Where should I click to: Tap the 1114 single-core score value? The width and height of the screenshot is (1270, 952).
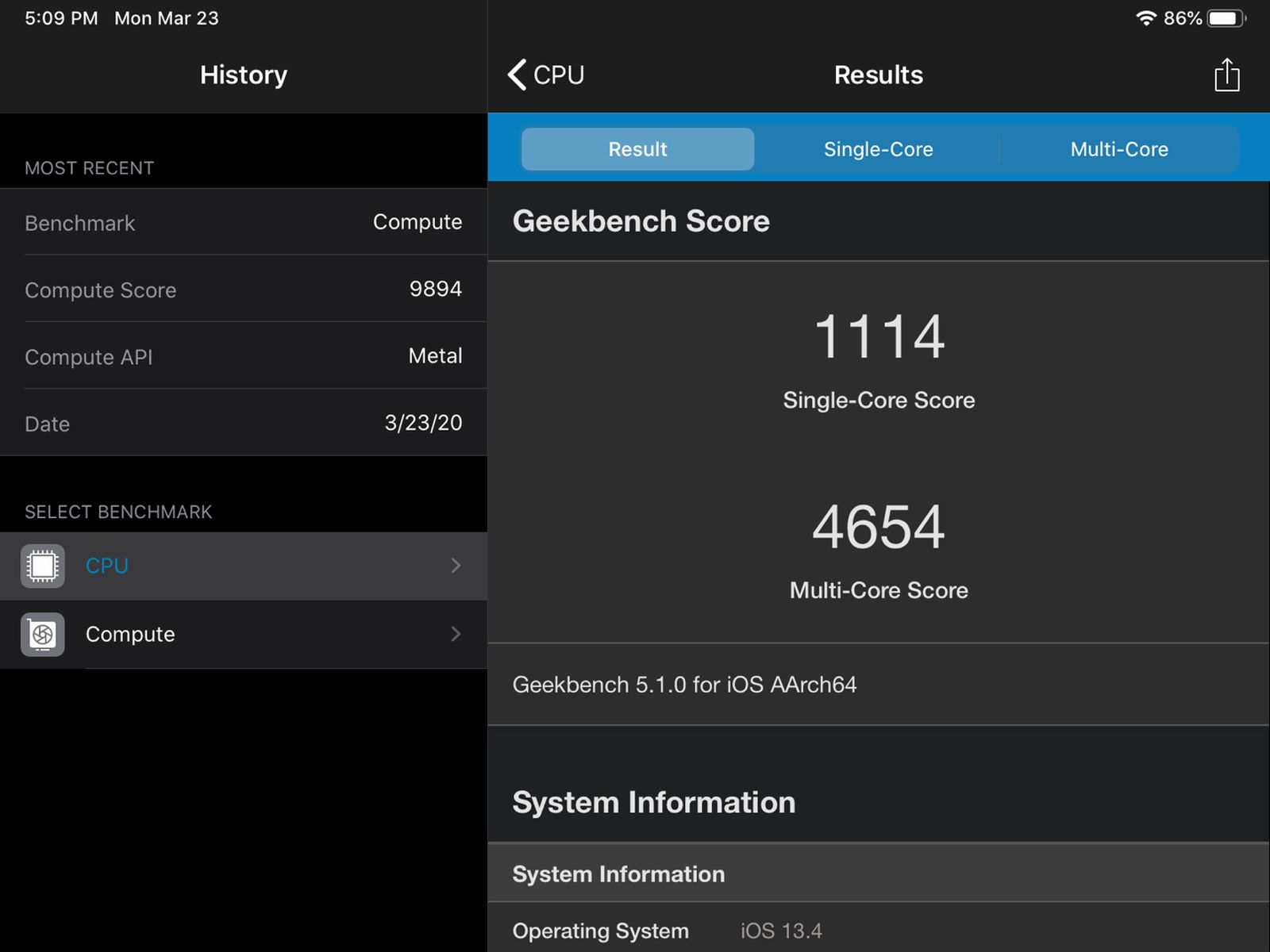[x=879, y=336]
